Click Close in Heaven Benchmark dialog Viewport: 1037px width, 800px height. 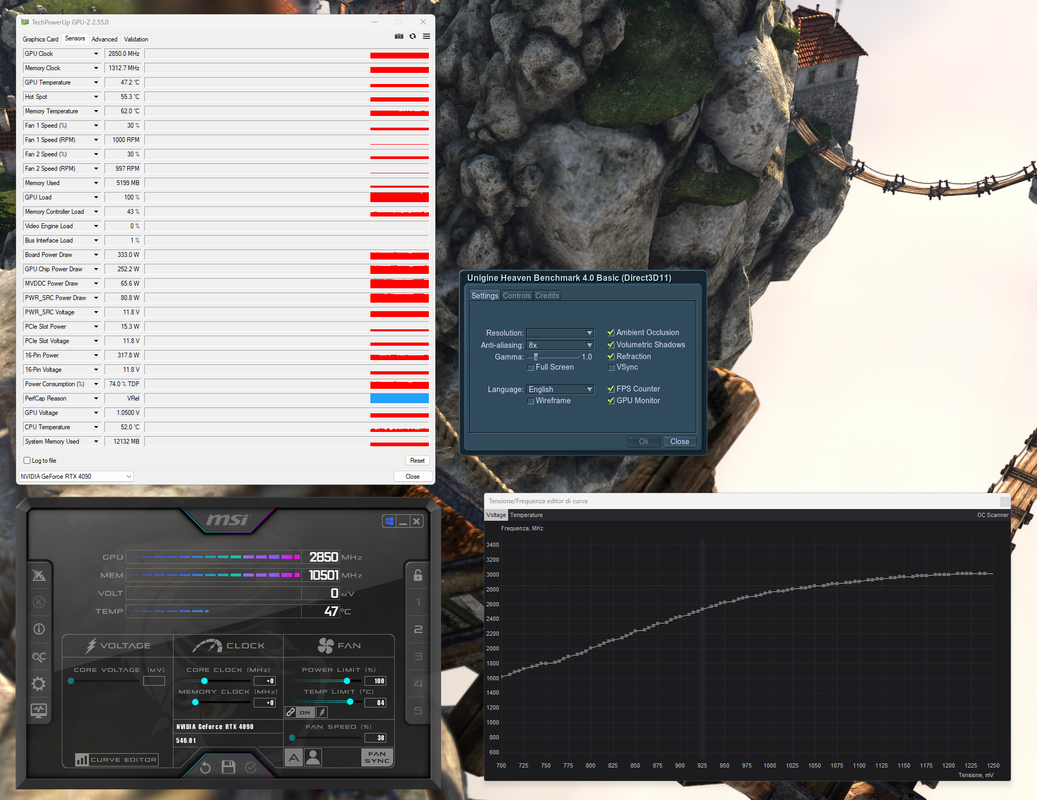point(679,442)
